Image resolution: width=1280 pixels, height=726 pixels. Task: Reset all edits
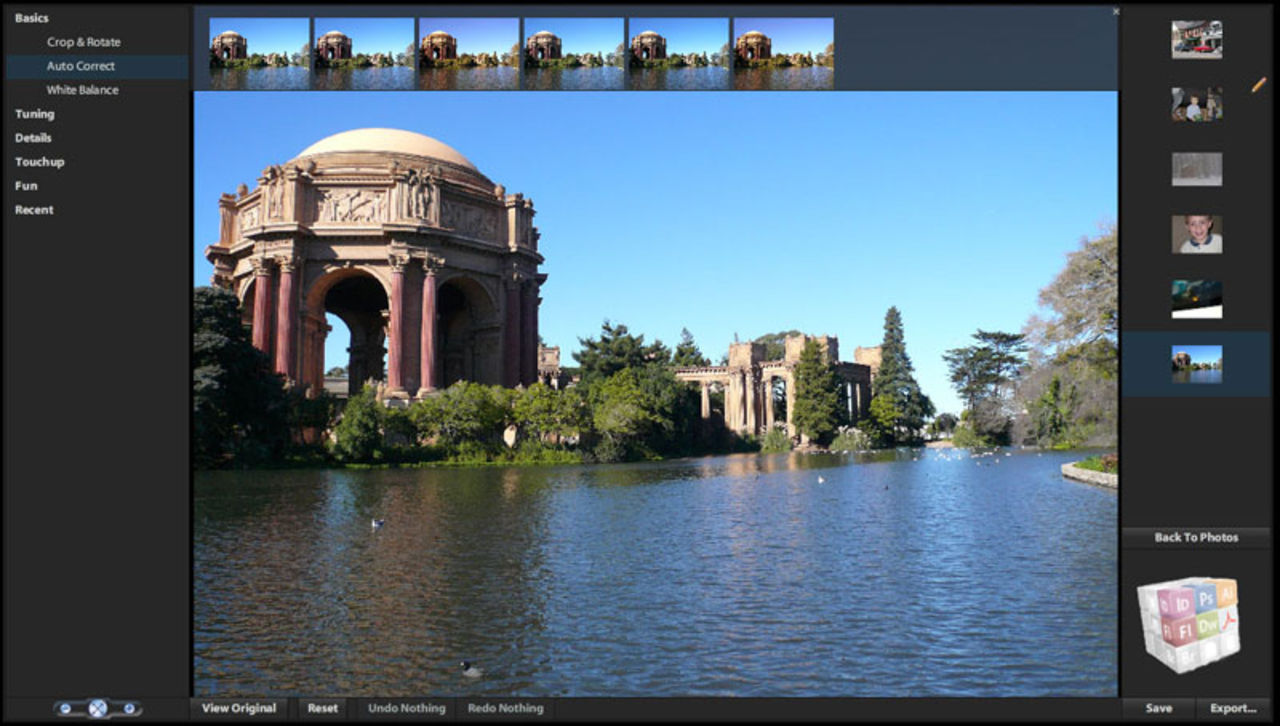click(323, 707)
